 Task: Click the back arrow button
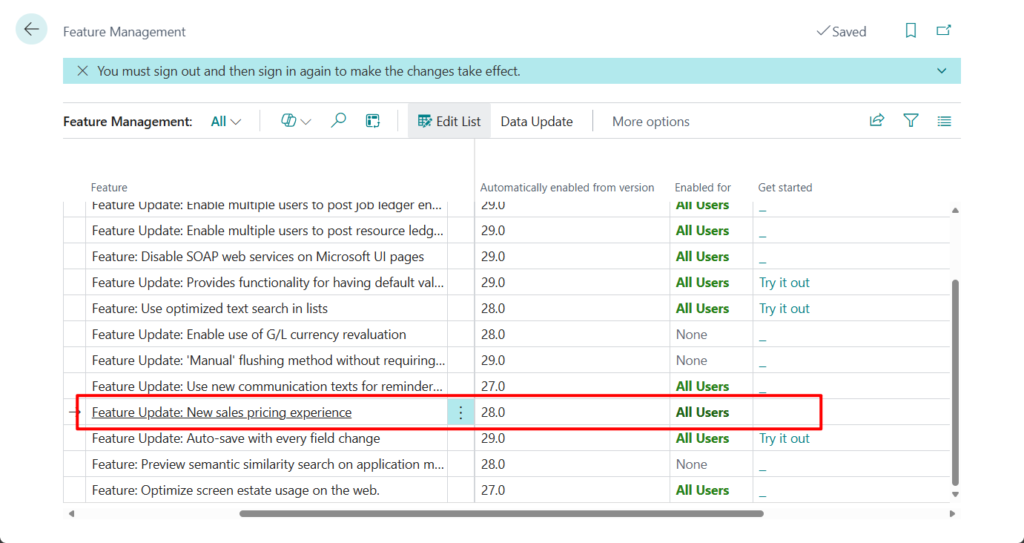tap(31, 30)
